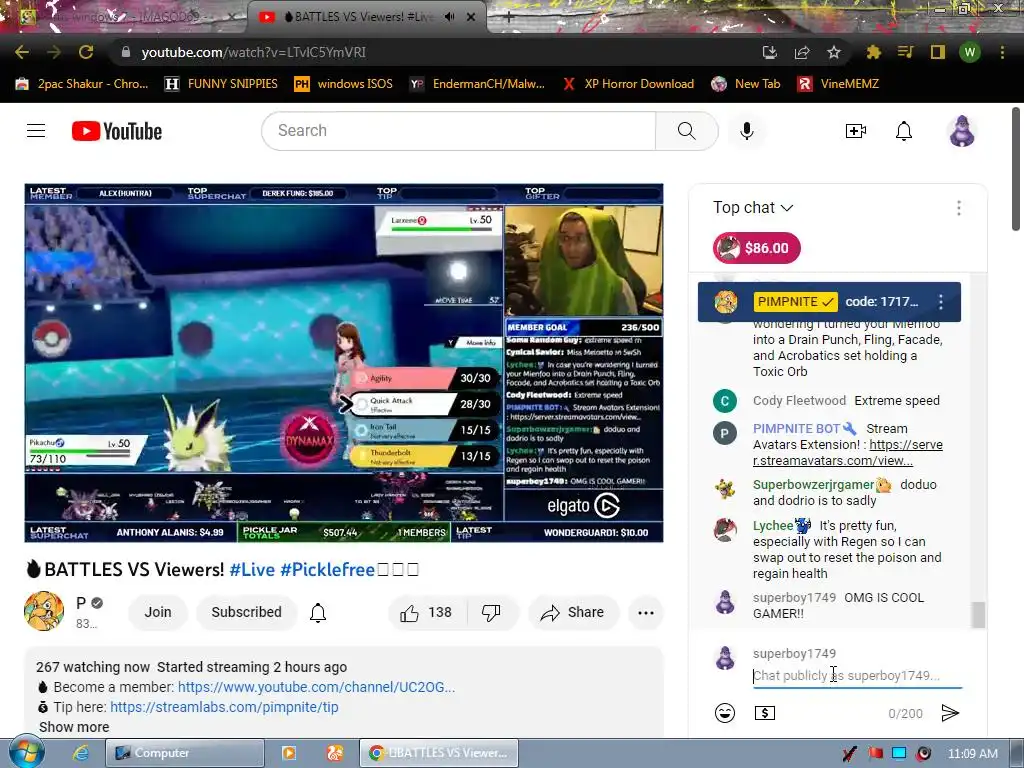
Task: Click the #Picklefree hashtag
Action: click(327, 569)
